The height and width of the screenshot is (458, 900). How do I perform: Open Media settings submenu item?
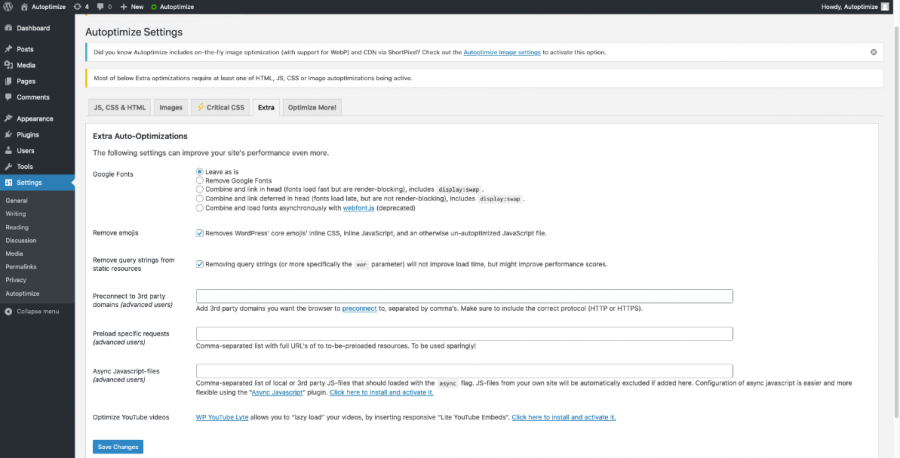[x=14, y=254]
